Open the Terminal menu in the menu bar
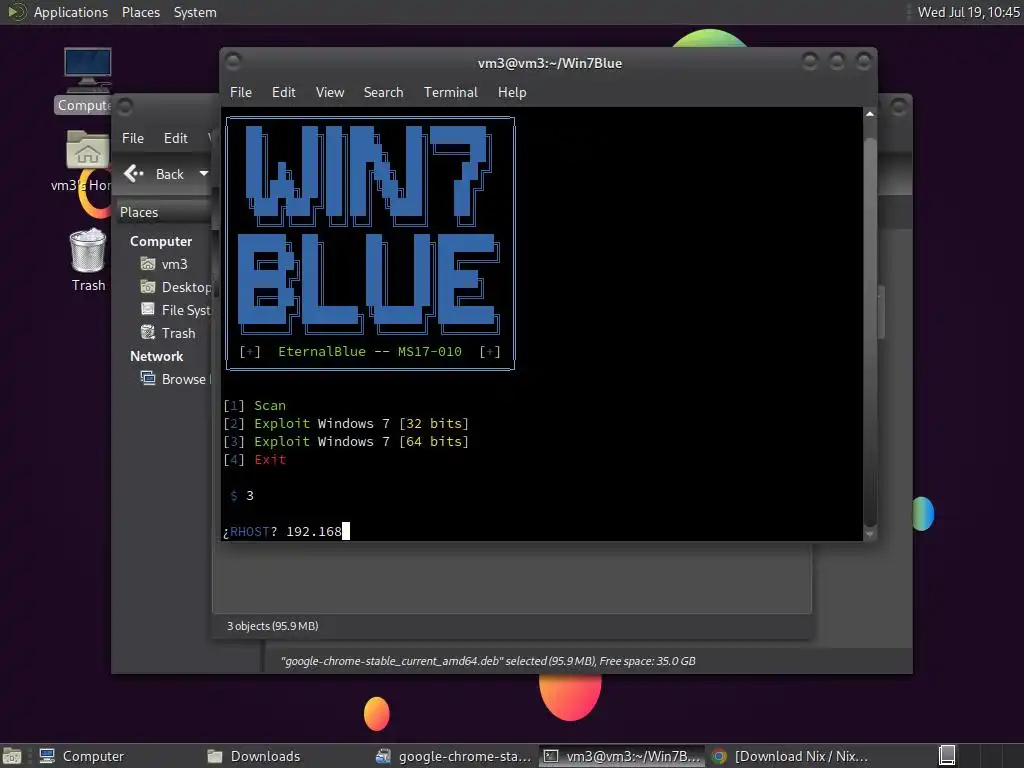 tap(451, 92)
